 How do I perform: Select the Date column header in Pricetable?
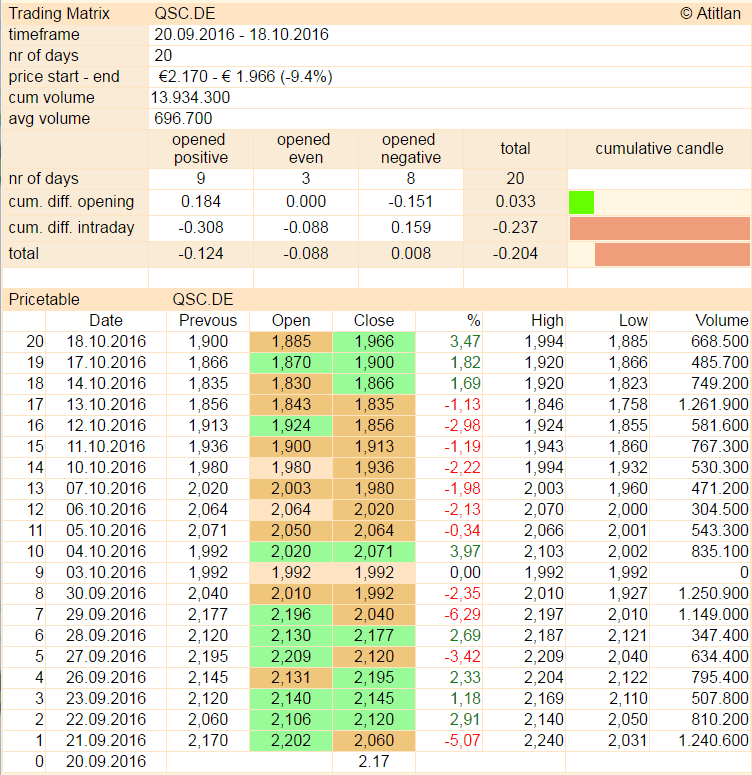click(106, 320)
